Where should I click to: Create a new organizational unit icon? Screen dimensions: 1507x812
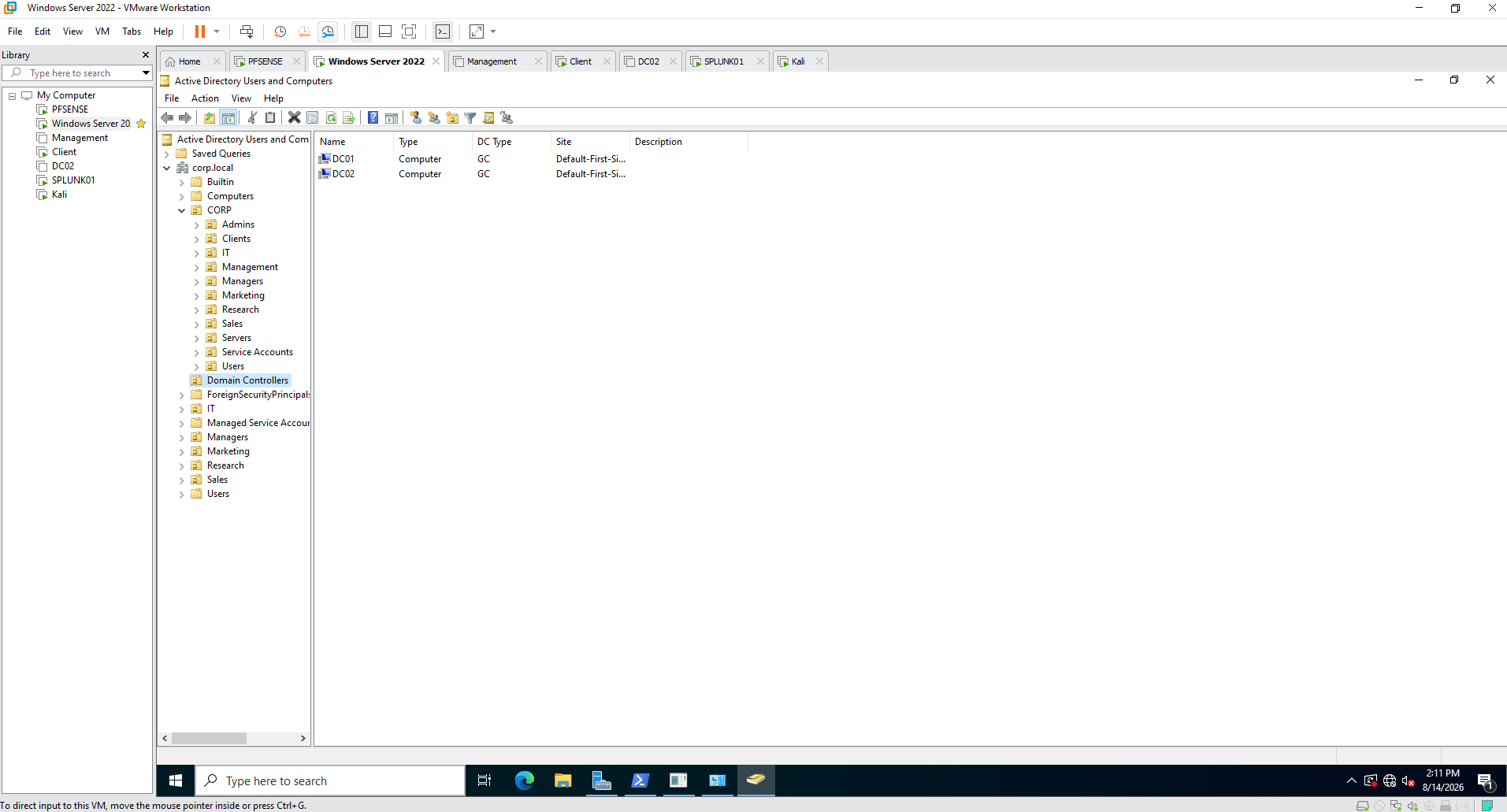pos(452,117)
